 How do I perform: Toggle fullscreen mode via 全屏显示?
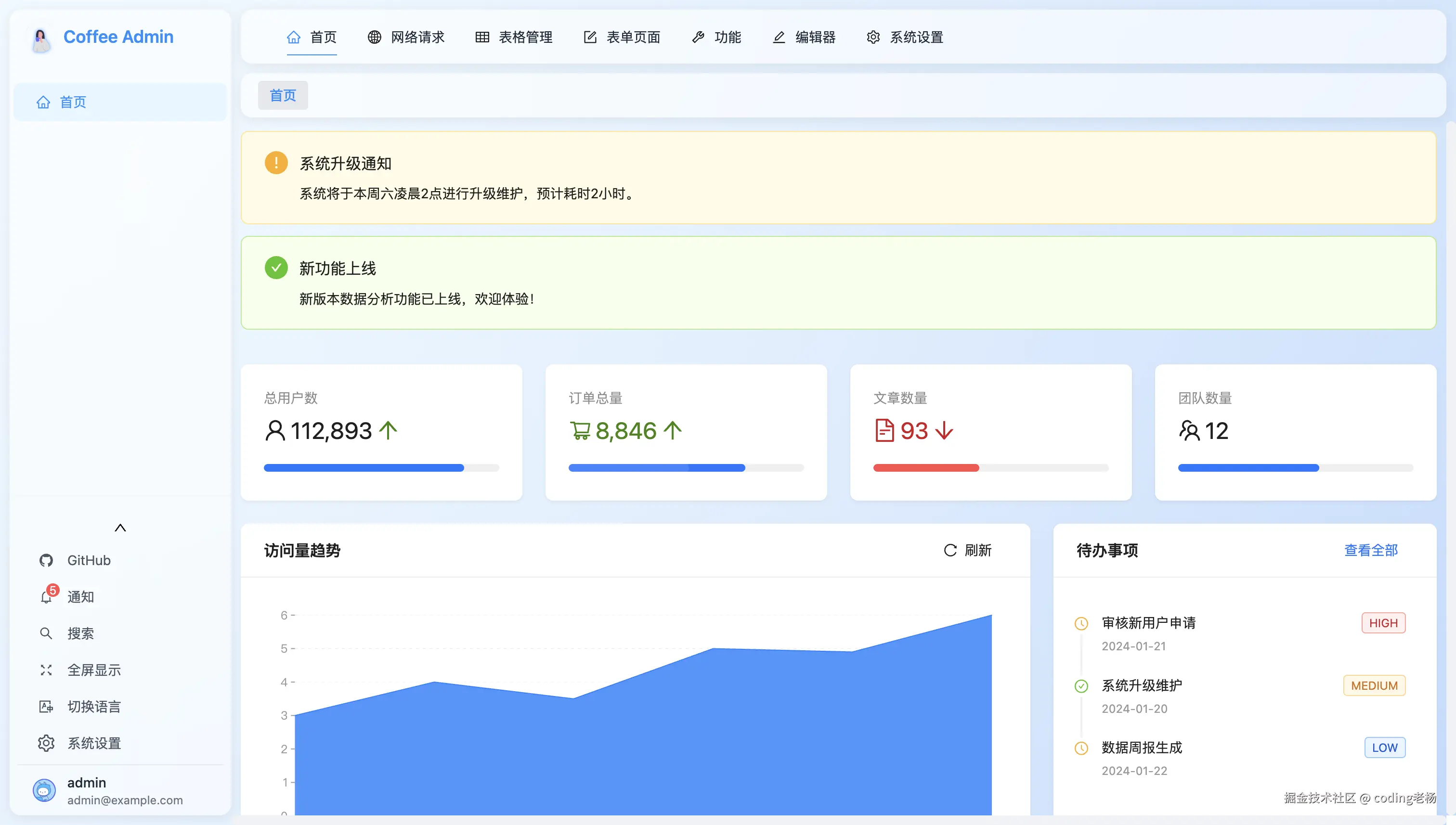tap(93, 670)
